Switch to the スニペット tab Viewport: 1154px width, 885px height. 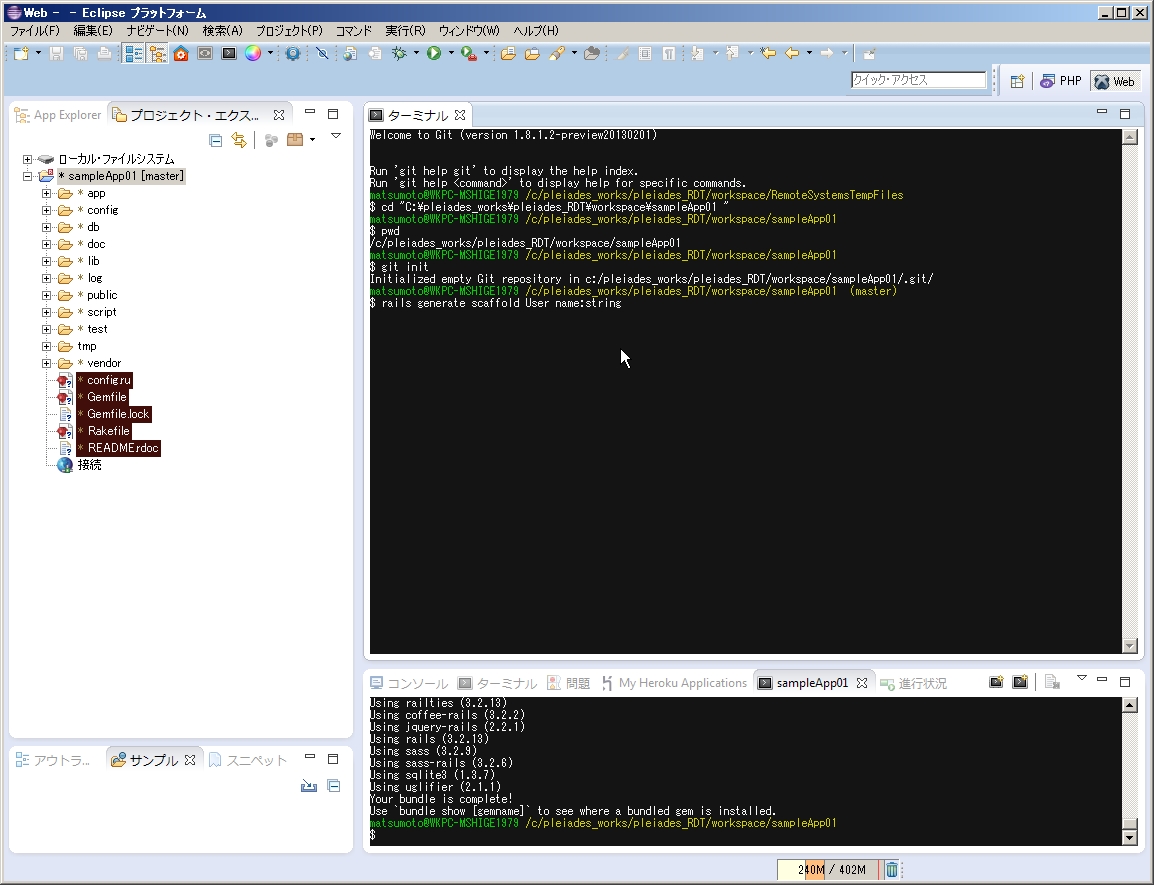click(x=248, y=760)
